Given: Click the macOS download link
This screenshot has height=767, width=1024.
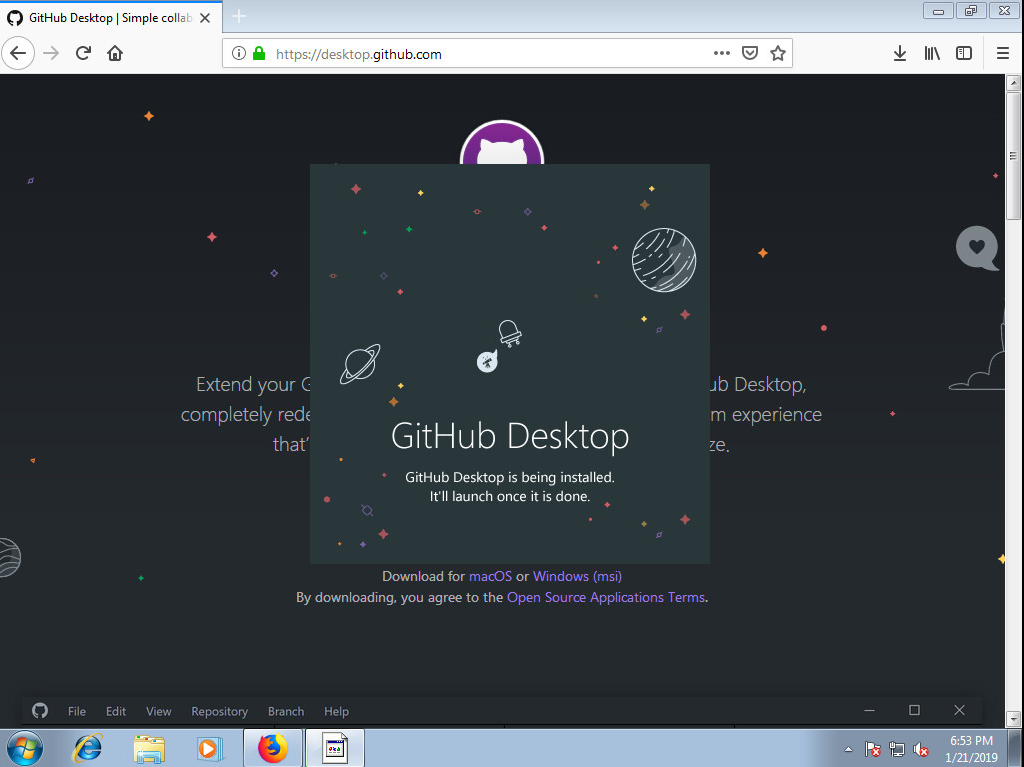Looking at the screenshot, I should [490, 576].
